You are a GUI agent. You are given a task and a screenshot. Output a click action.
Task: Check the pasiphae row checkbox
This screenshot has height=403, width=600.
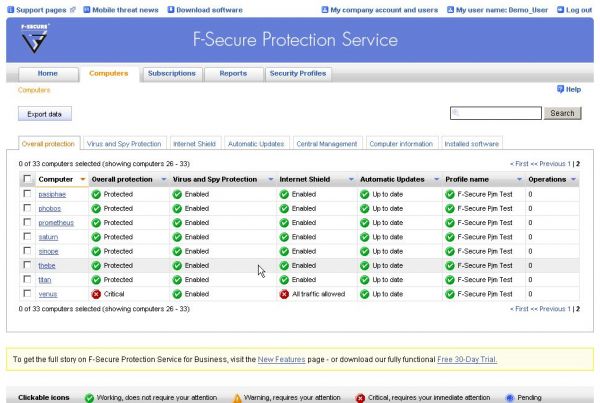point(27,194)
